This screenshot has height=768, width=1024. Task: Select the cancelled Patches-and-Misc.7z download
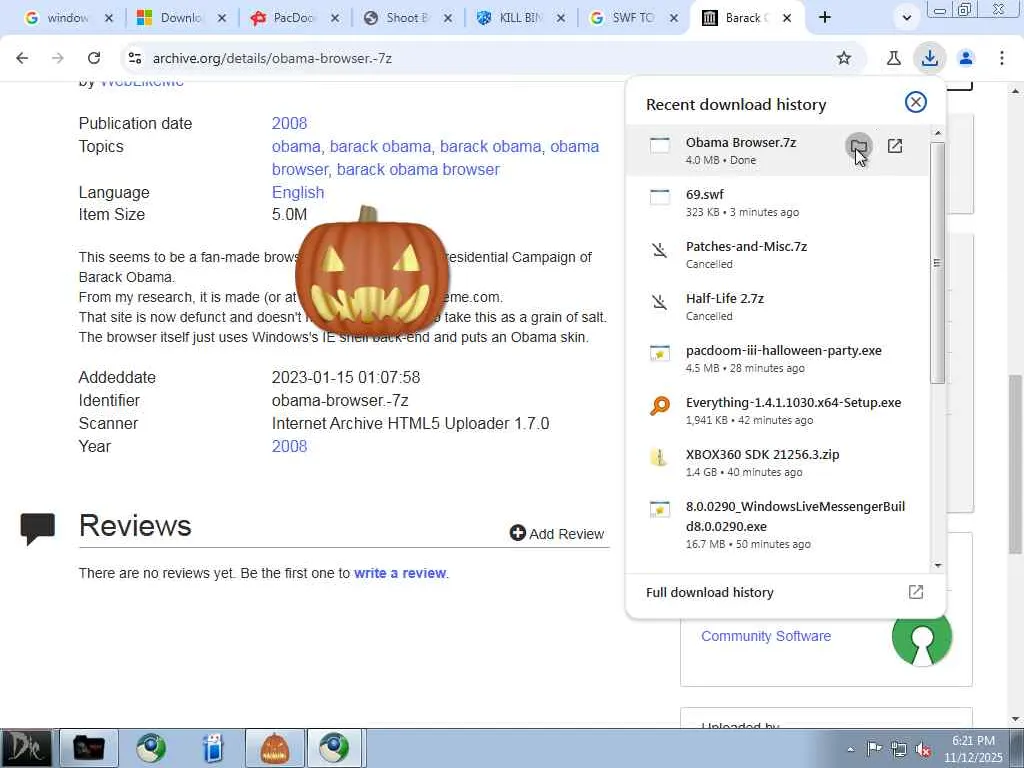point(777,255)
